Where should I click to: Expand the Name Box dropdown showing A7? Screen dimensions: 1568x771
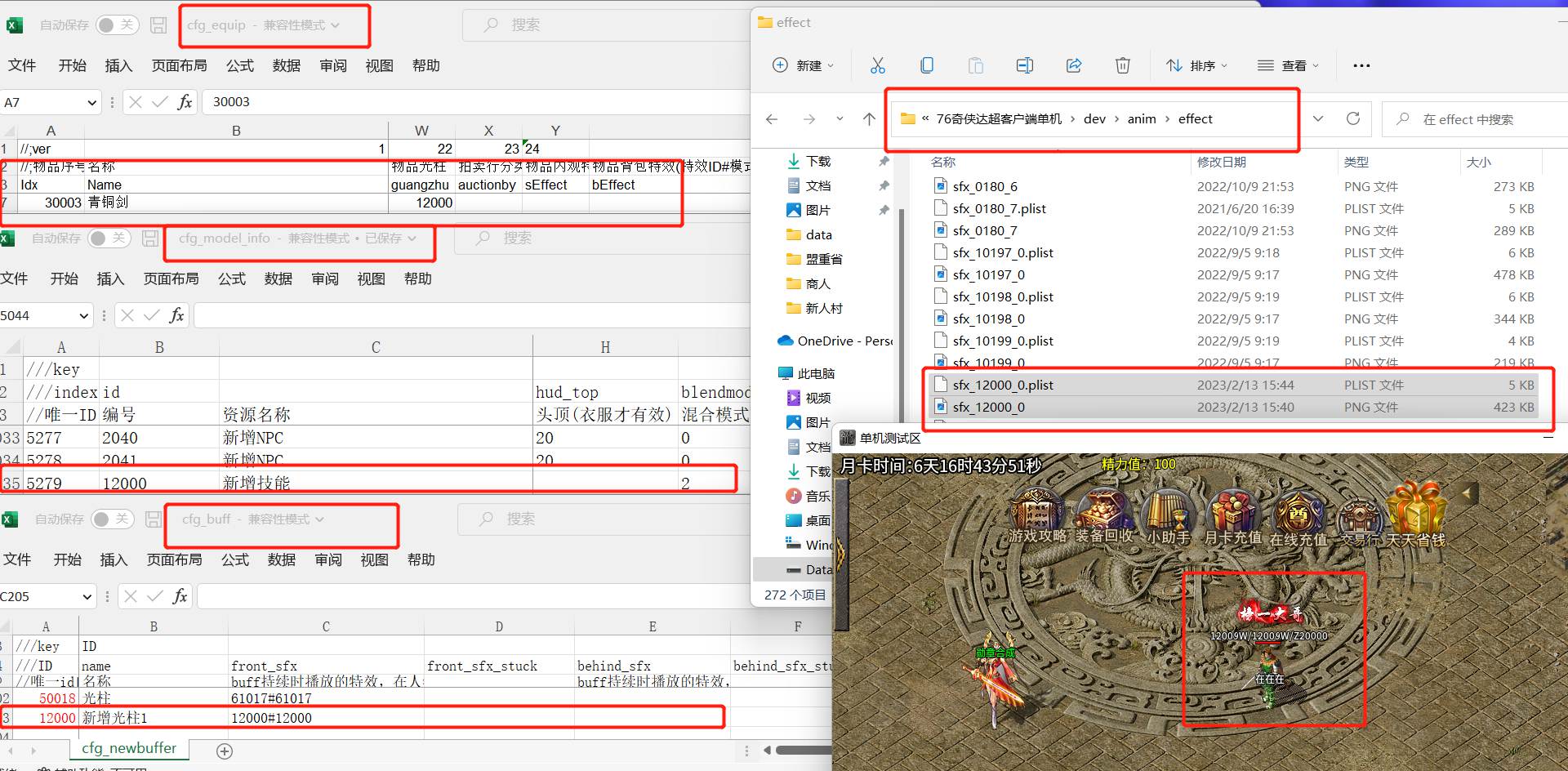point(91,103)
